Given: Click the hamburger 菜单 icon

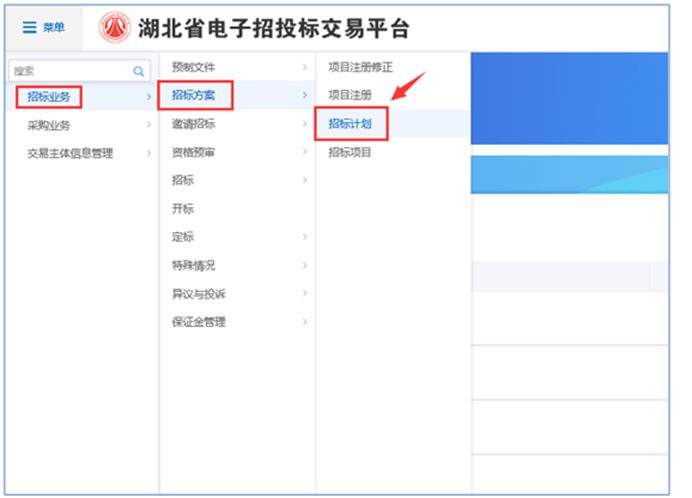Looking at the screenshot, I should 29,28.
